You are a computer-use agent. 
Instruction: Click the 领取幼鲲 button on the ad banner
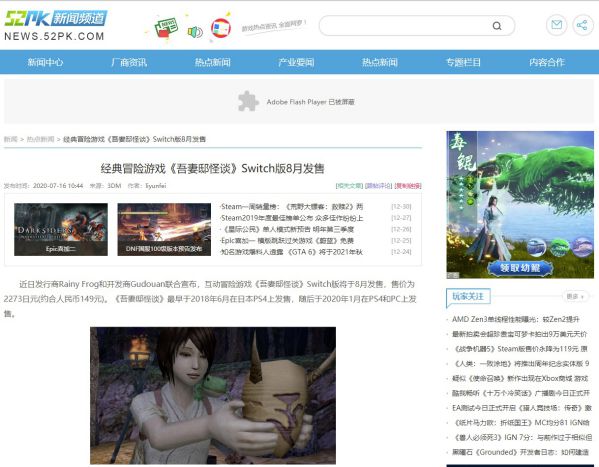[x=520, y=268]
